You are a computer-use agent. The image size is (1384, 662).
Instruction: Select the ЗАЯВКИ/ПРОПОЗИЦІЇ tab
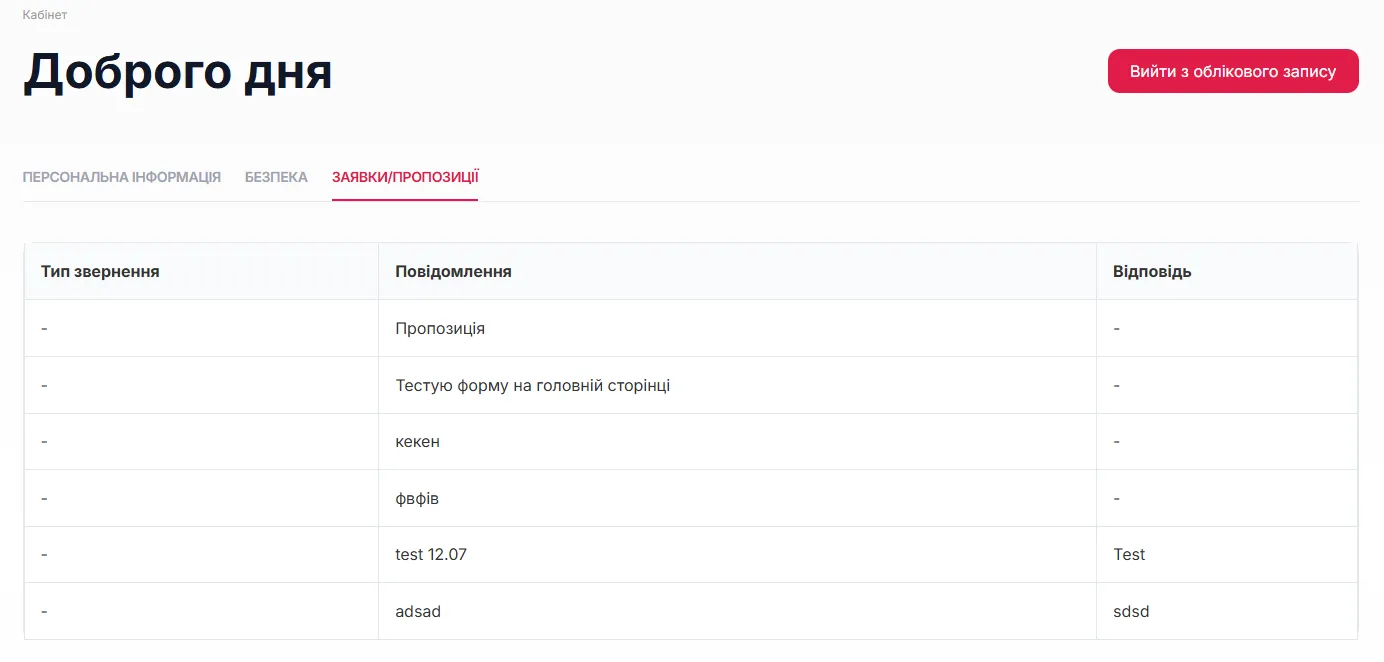[404, 176]
